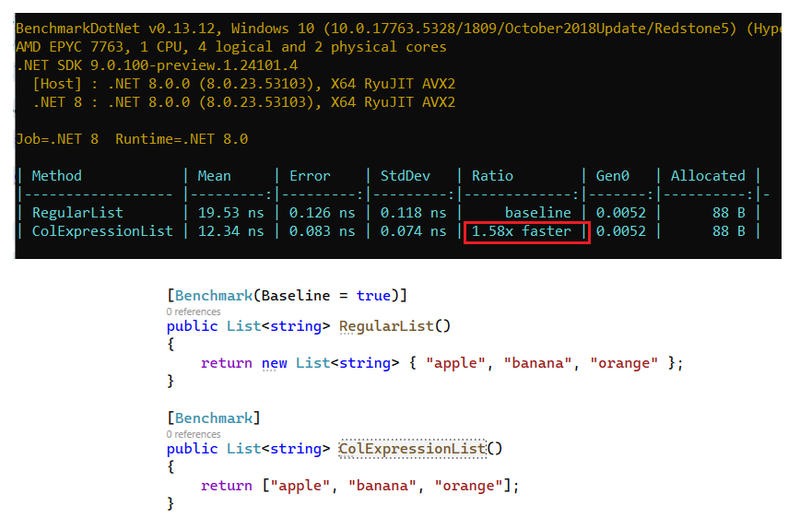Click the BenchmarkDotNet v0.13.12 header line

[x=398, y=29]
